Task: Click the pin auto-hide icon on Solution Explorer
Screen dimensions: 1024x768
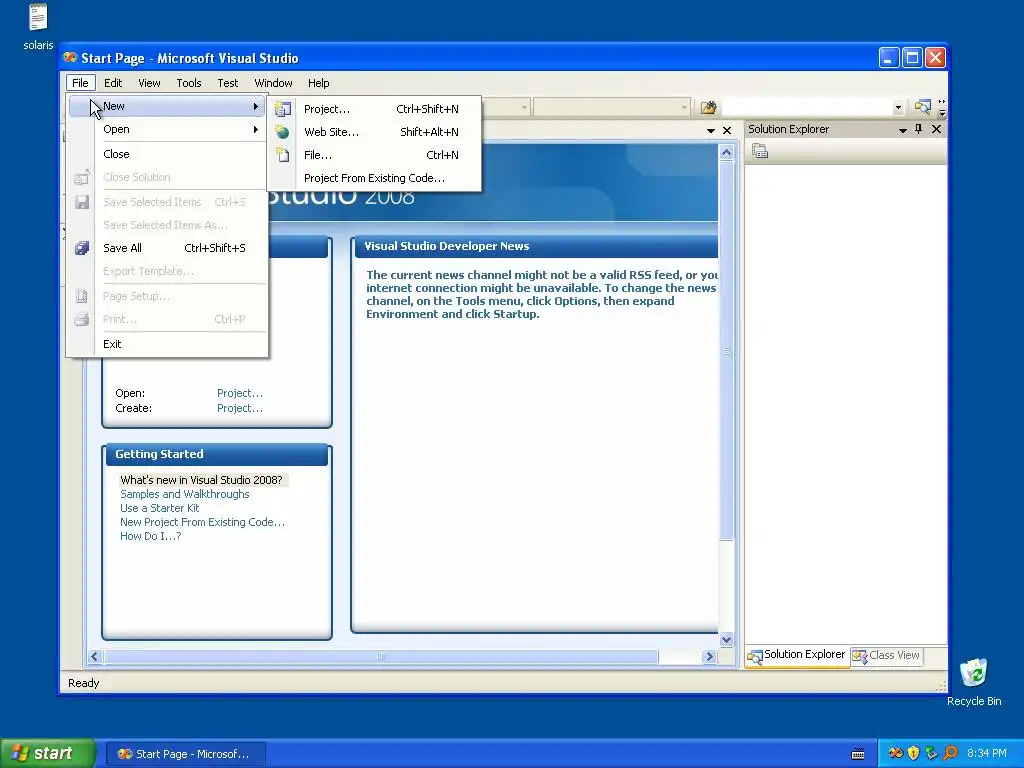Action: coord(918,129)
